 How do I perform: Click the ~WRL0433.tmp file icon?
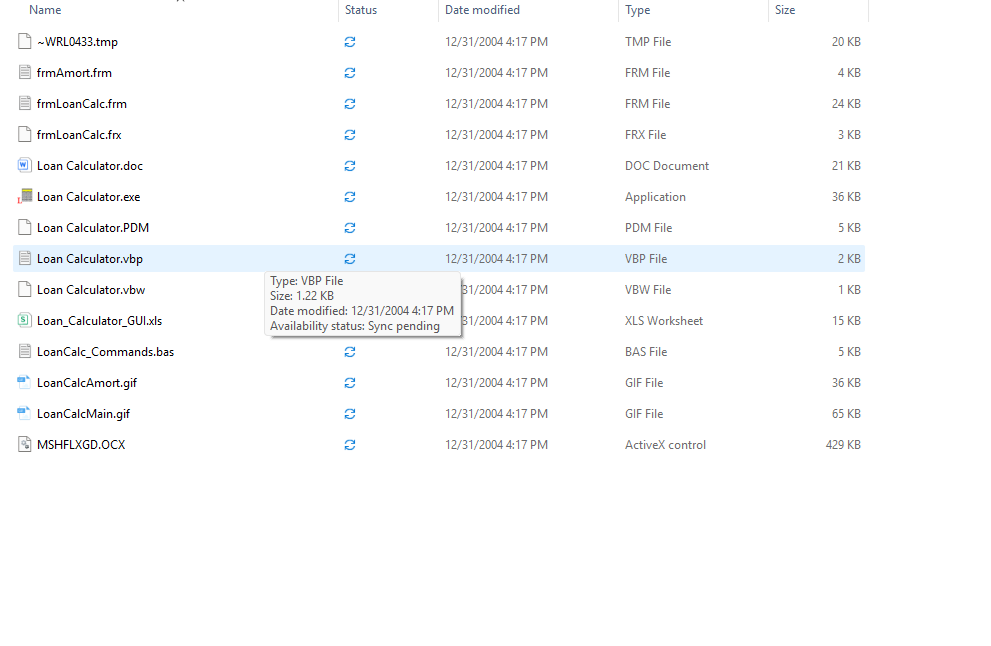26,42
